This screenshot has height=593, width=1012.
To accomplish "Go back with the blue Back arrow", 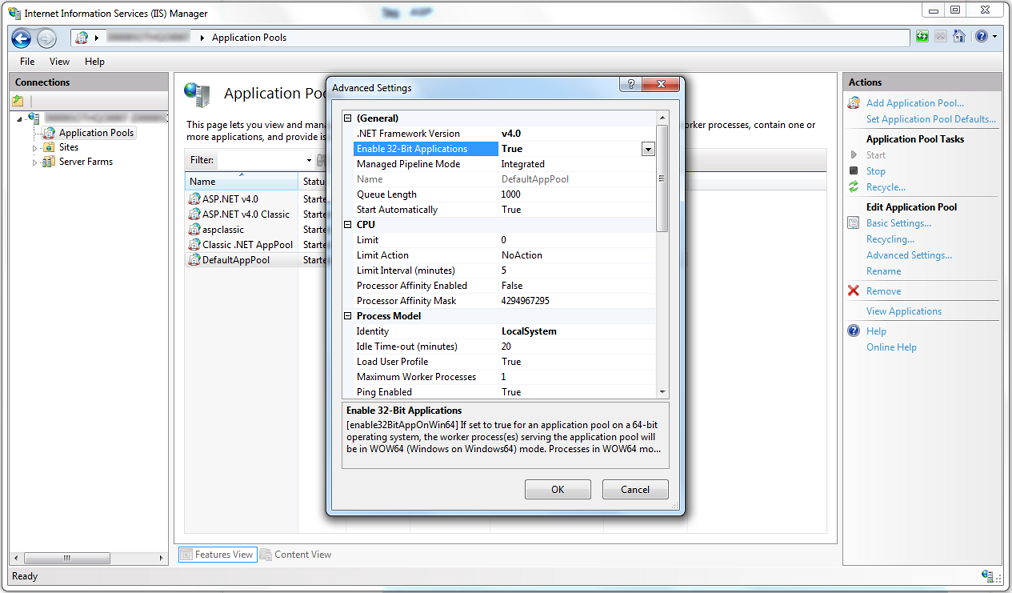I will pyautogui.click(x=21, y=38).
